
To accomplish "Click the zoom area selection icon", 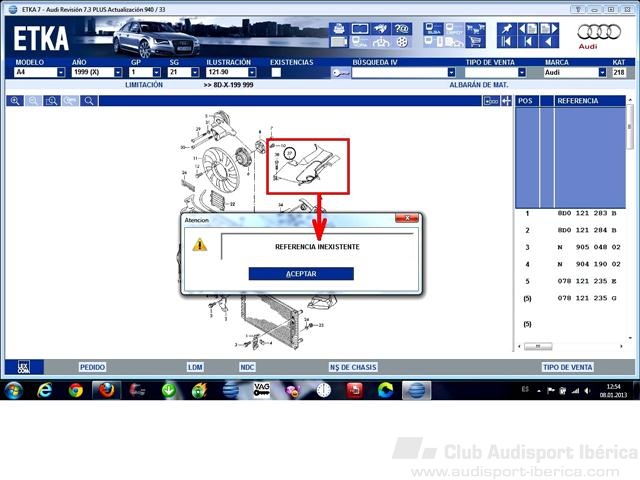I will coord(52,101).
